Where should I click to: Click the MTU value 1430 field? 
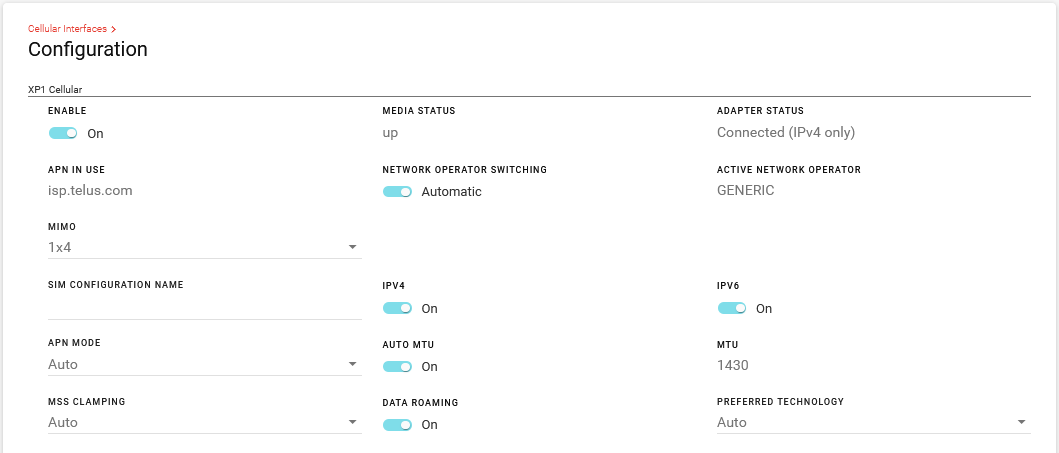tap(733, 365)
